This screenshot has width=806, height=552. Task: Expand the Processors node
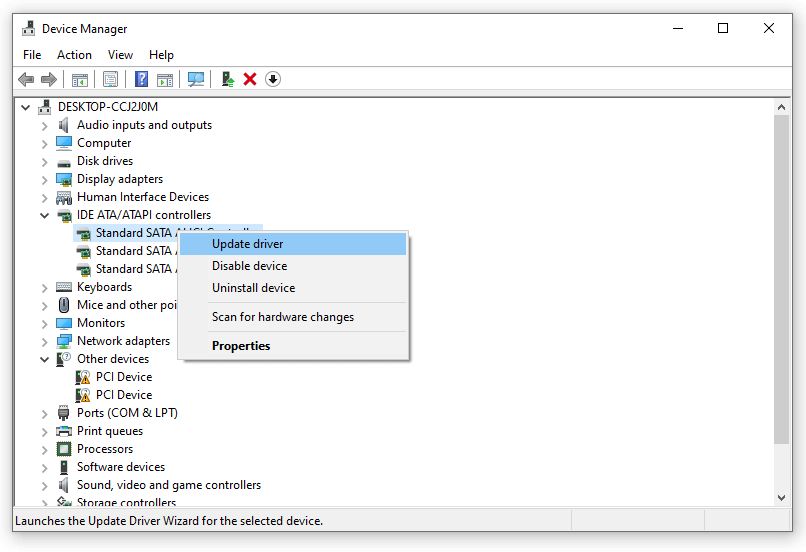45,450
